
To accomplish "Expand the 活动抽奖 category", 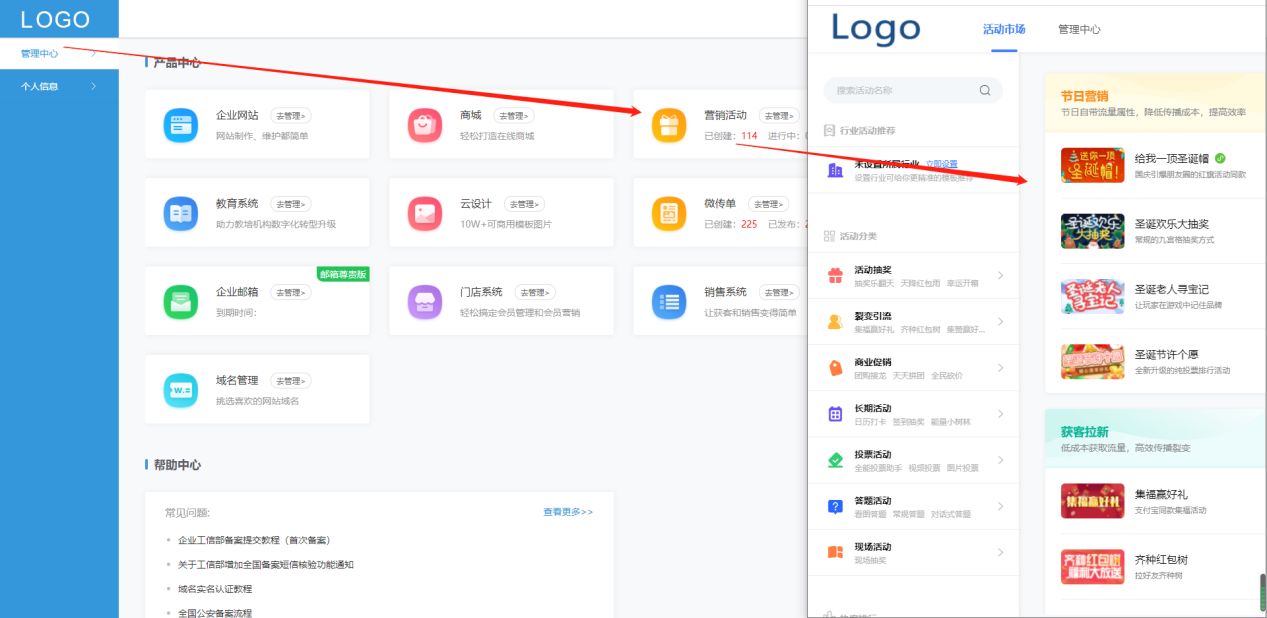I will (x=1000, y=275).
